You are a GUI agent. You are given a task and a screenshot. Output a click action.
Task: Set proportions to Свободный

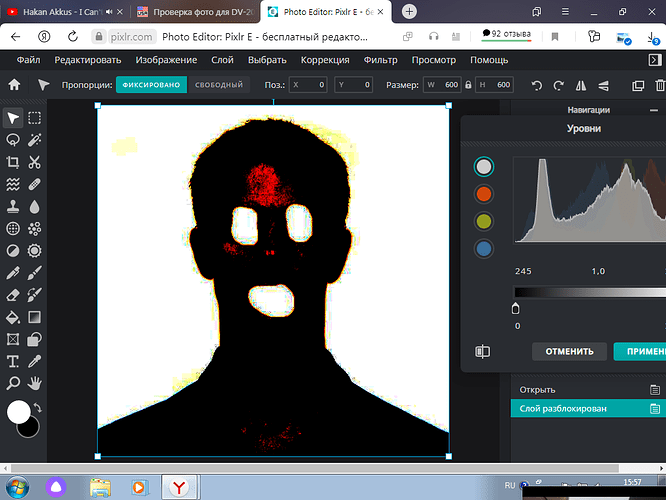pyautogui.click(x=219, y=85)
